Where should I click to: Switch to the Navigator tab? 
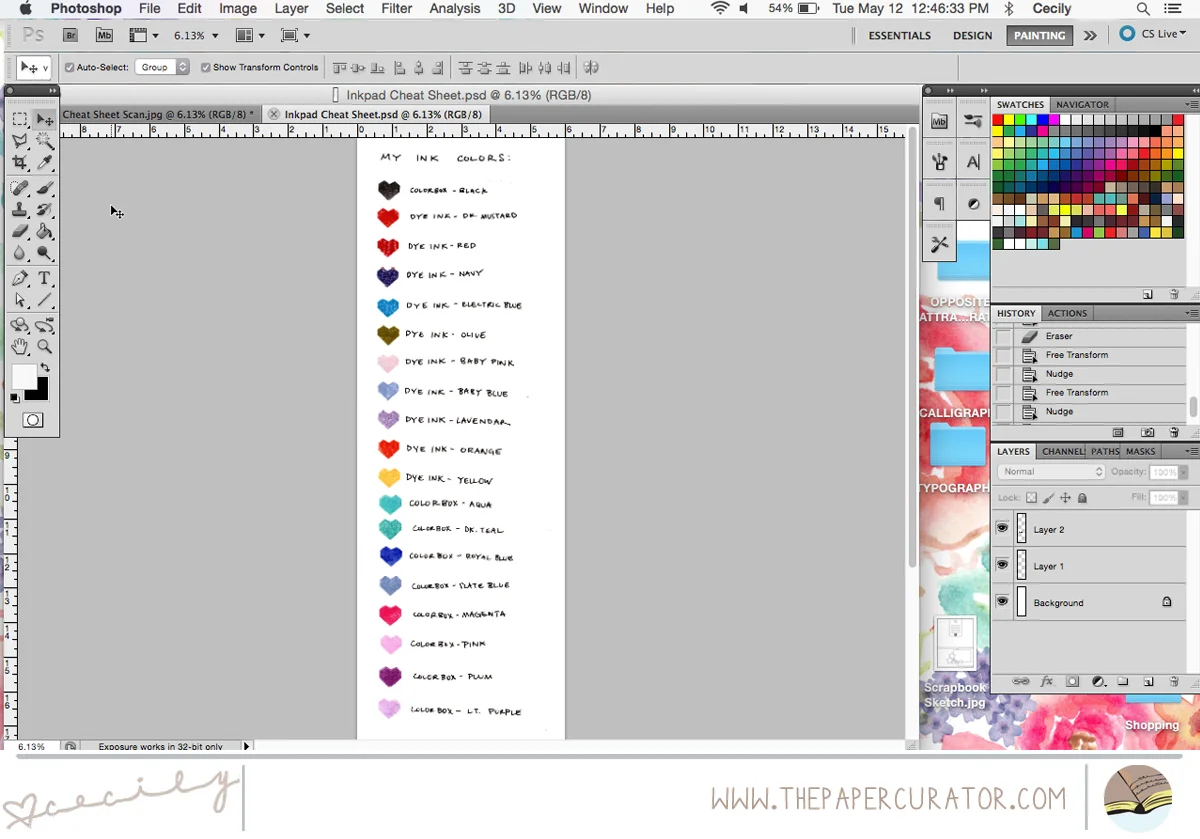click(1082, 104)
